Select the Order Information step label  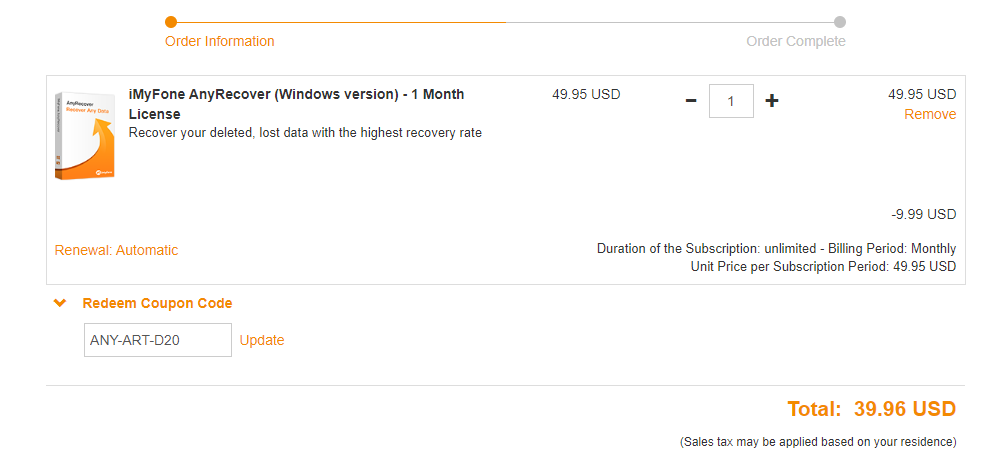tap(220, 42)
